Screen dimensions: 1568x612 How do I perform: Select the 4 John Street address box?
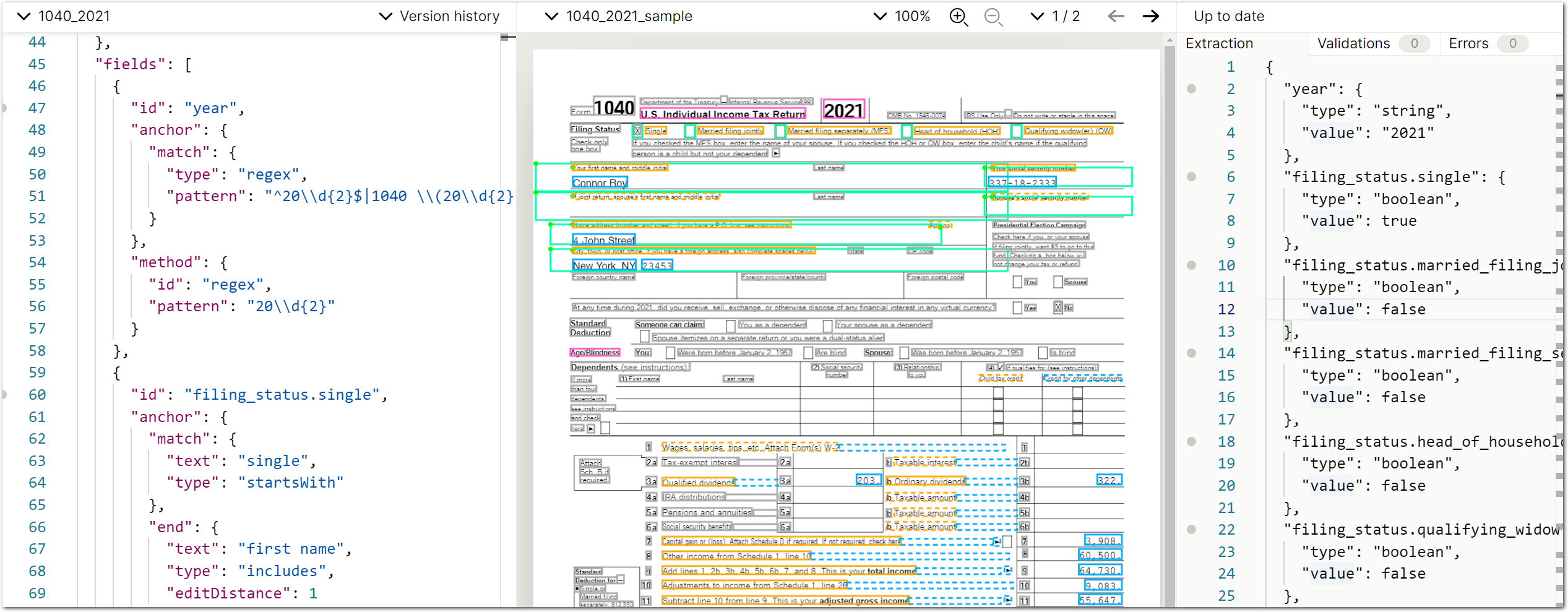[603, 239]
